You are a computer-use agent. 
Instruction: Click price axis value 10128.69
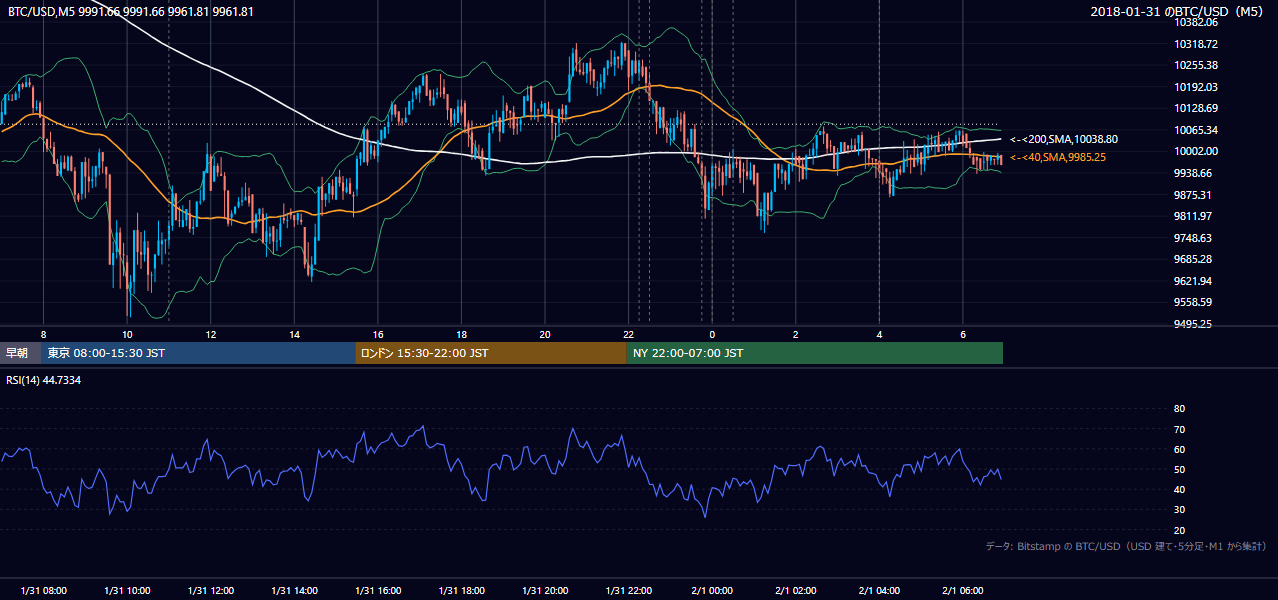[1196, 108]
